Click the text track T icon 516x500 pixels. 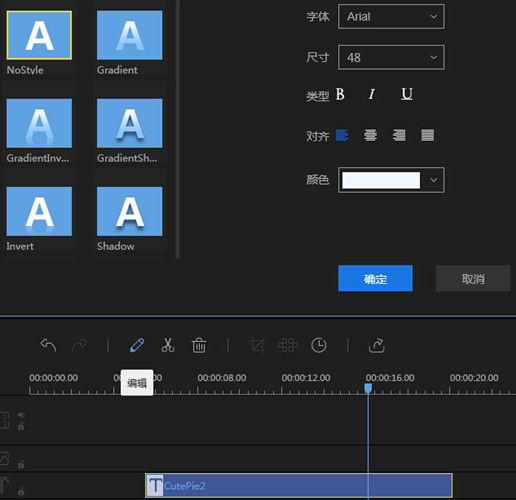click(4, 485)
